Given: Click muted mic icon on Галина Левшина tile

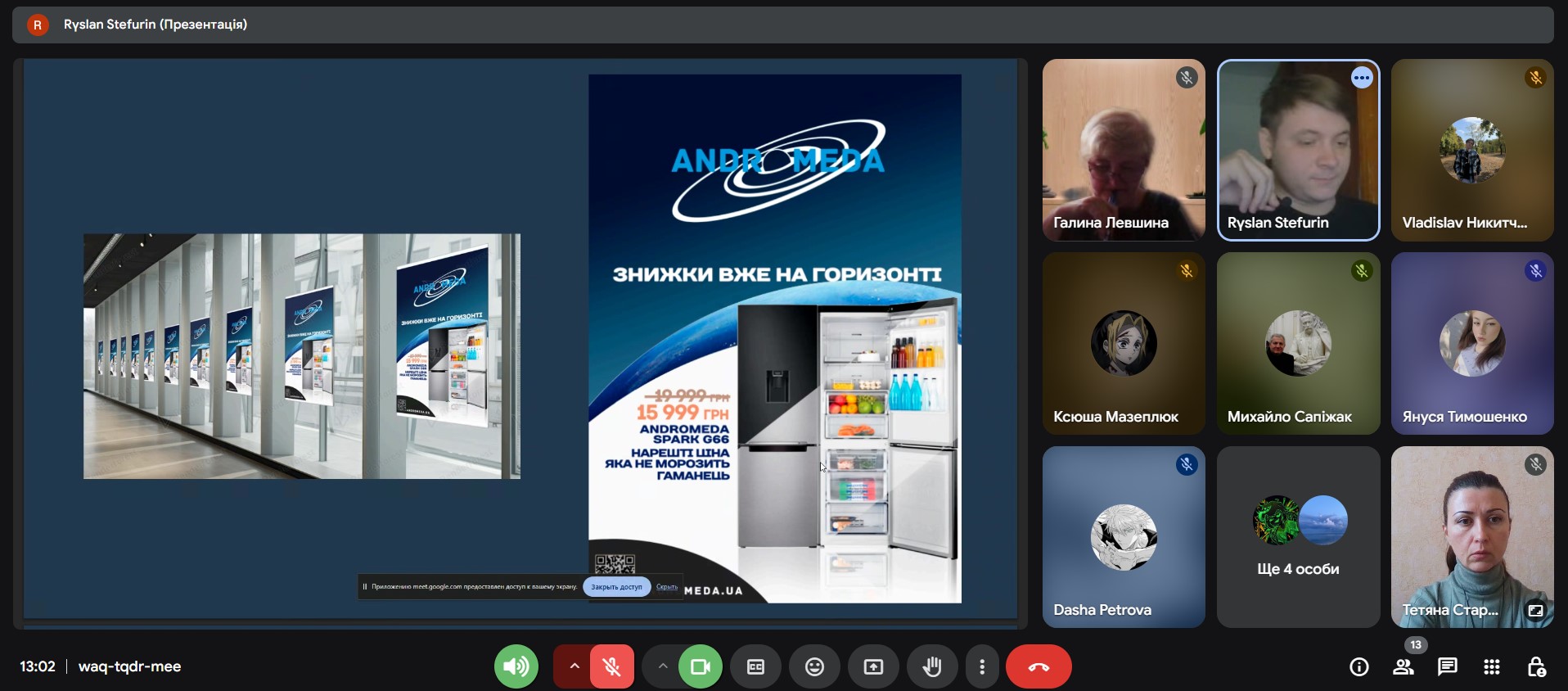Looking at the screenshot, I should point(1187,78).
